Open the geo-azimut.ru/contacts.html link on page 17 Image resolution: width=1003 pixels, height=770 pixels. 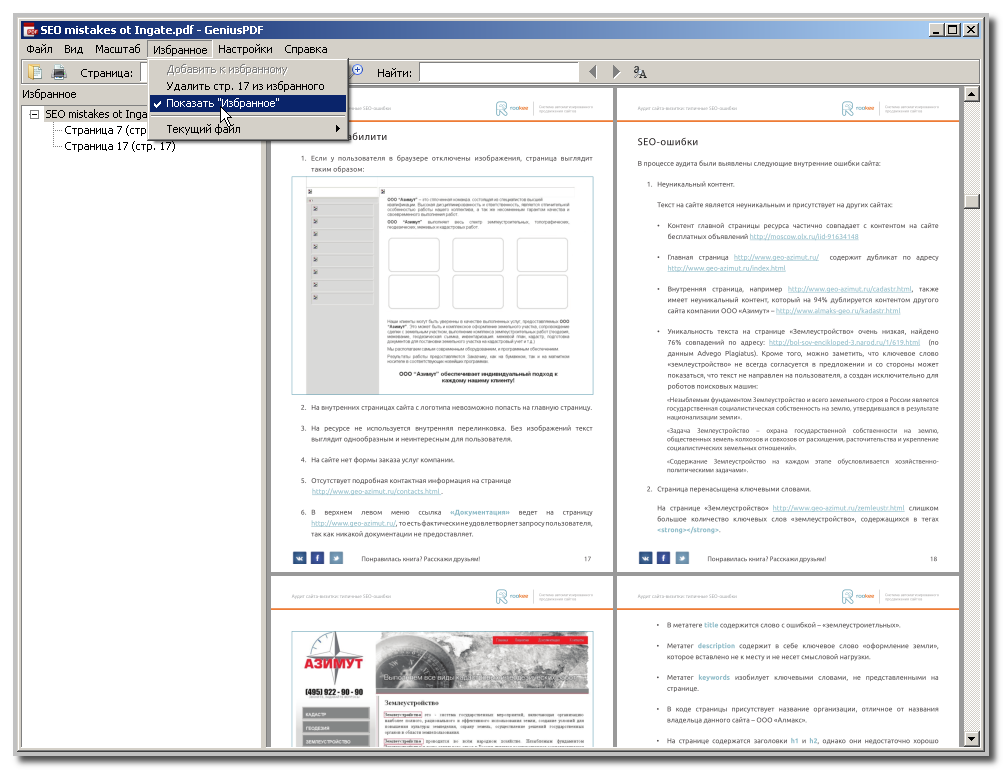click(376, 491)
